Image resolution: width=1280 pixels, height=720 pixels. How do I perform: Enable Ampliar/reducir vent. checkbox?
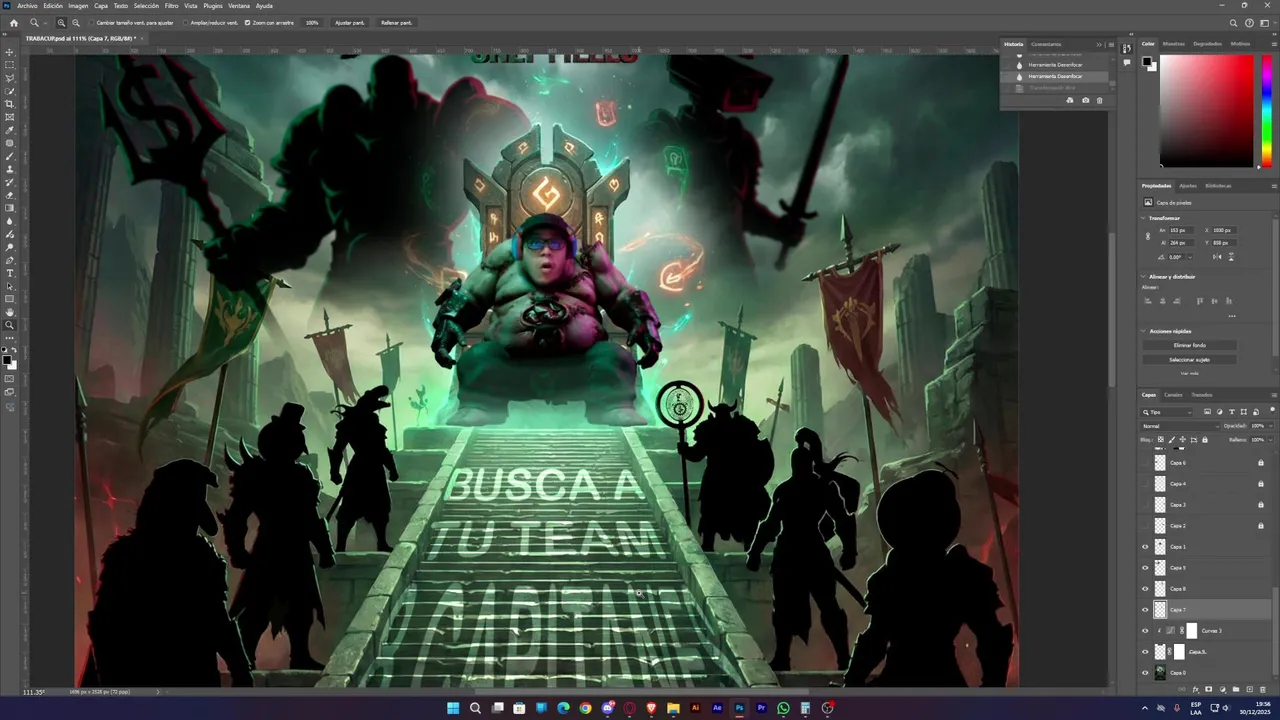tap(187, 22)
